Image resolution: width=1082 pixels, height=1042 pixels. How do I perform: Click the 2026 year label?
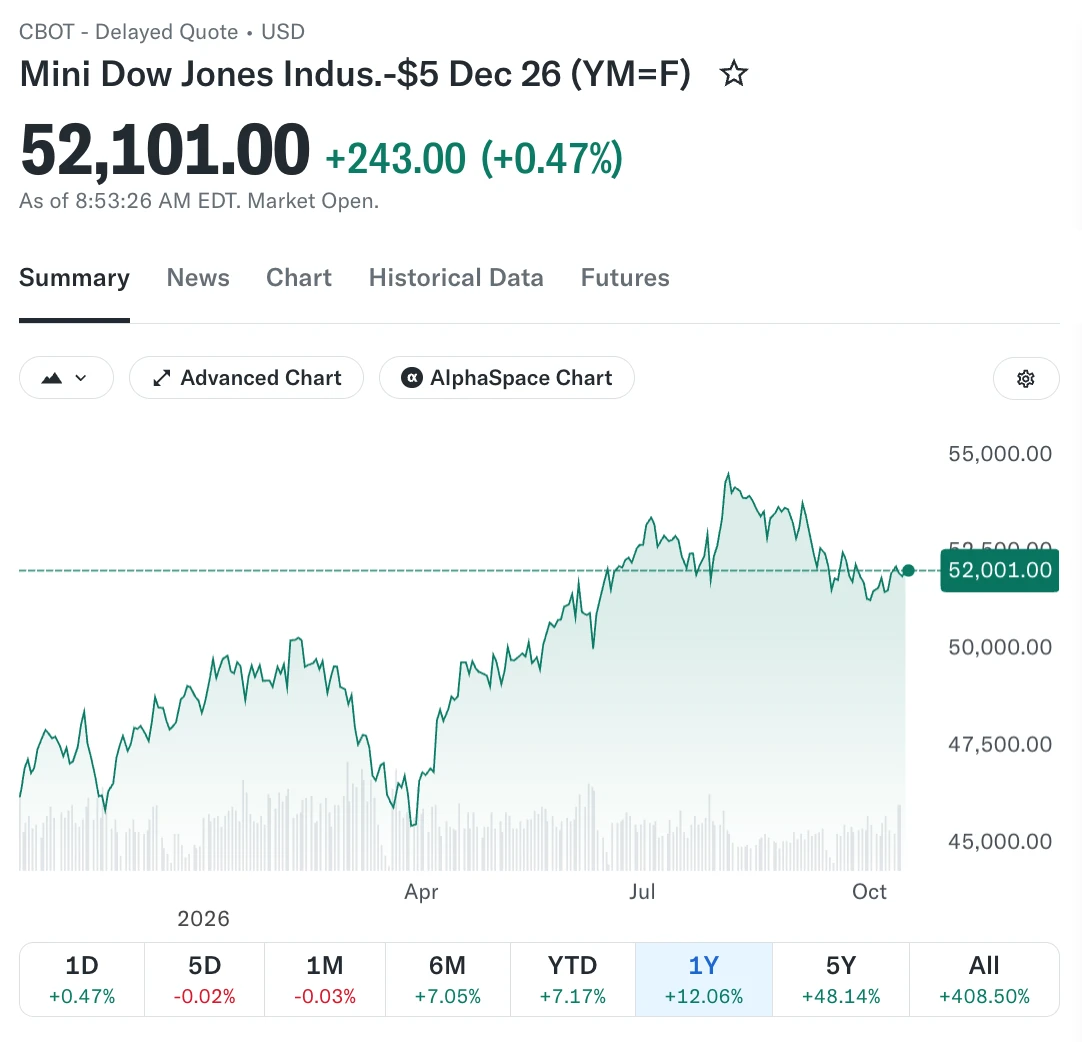pyautogui.click(x=204, y=918)
